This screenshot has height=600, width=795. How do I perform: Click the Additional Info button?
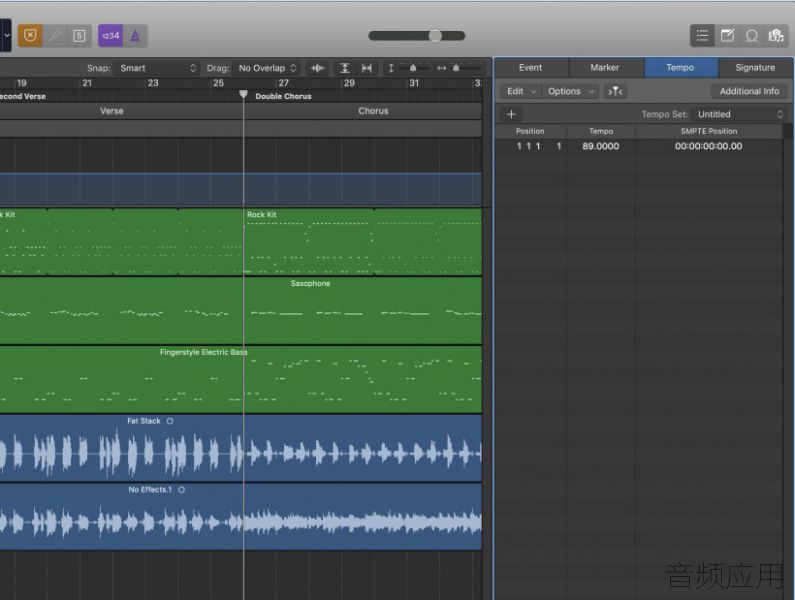[x=749, y=91]
